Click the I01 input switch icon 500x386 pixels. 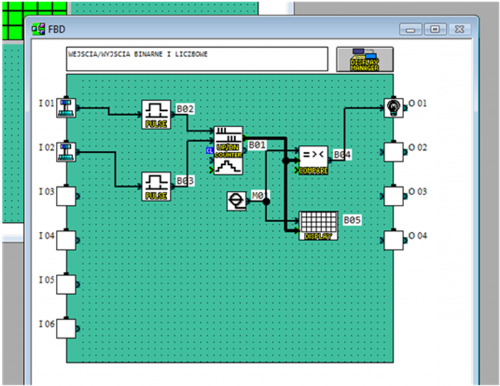coord(66,108)
